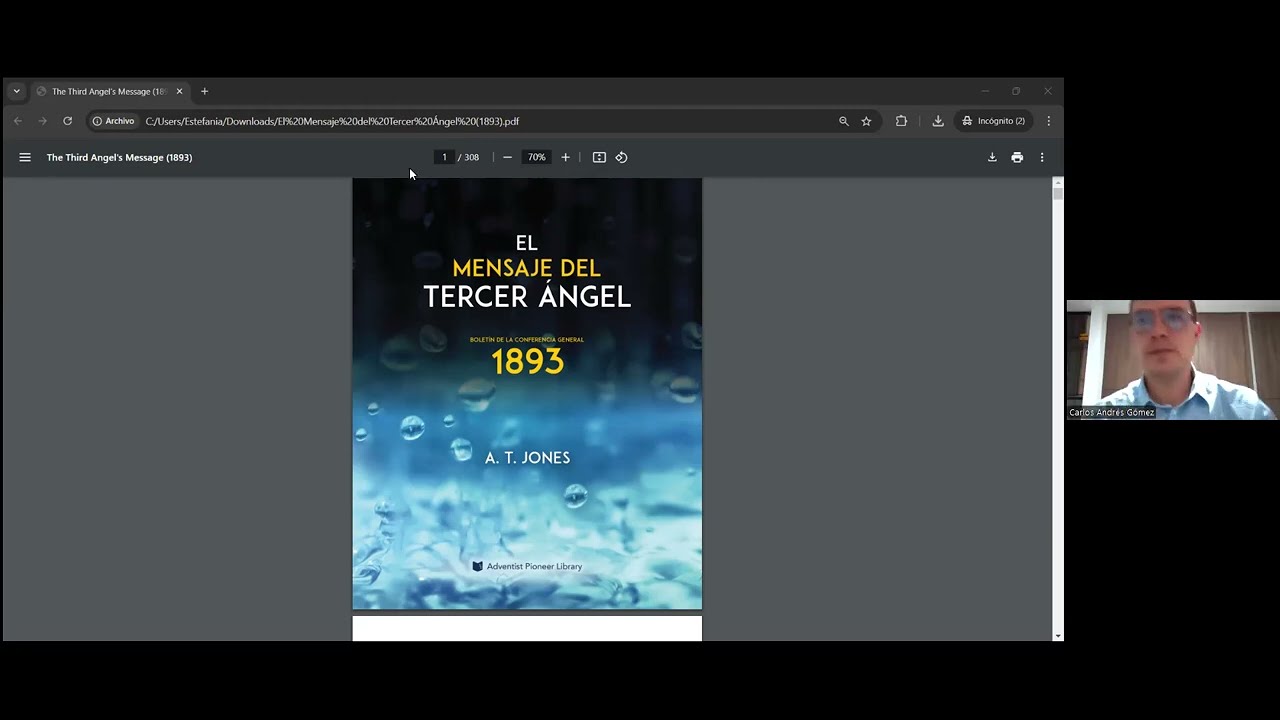Click the 70% zoom level field
The width and height of the screenshot is (1280, 720).
click(537, 157)
